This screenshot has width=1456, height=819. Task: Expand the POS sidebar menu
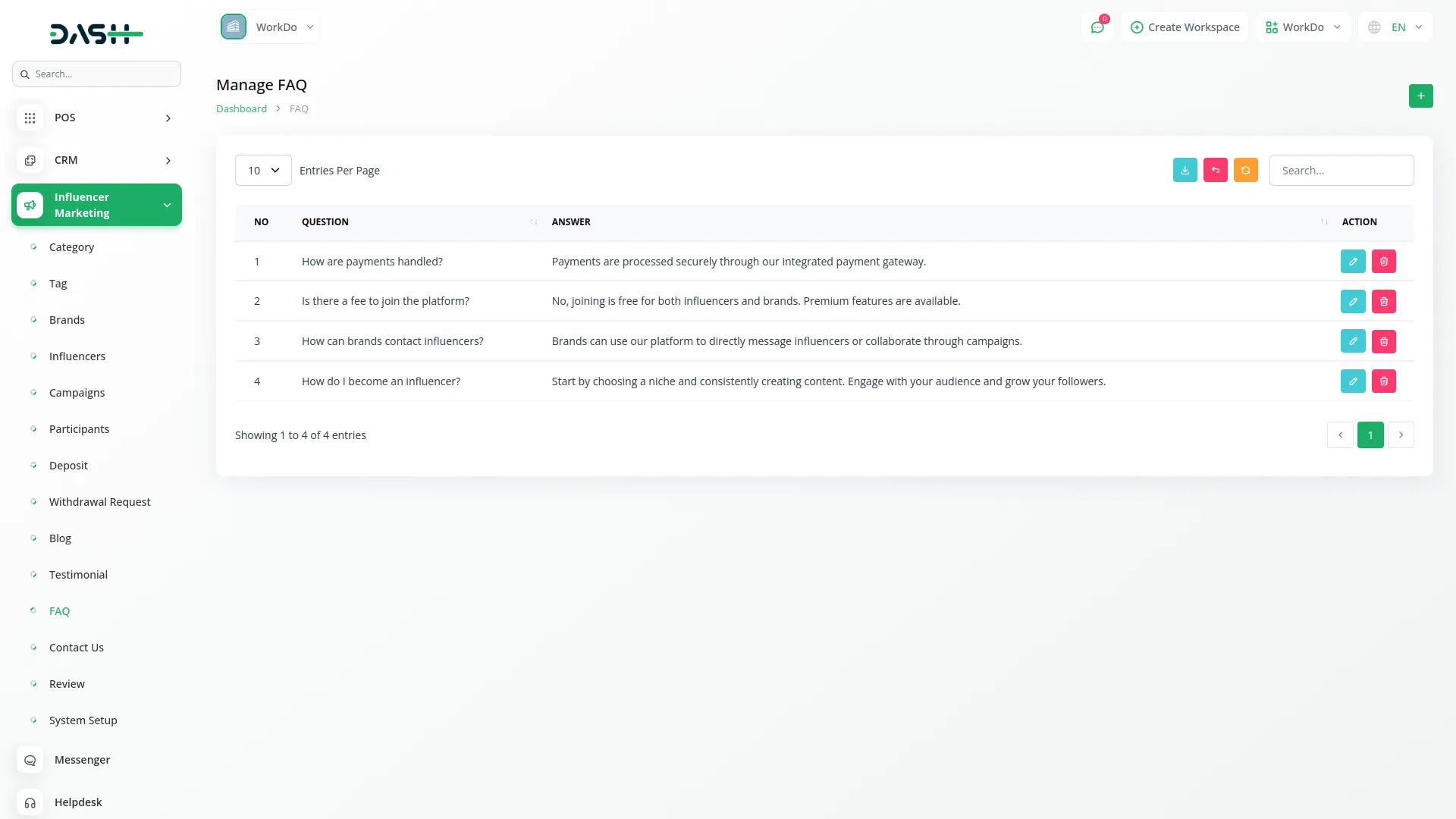96,118
